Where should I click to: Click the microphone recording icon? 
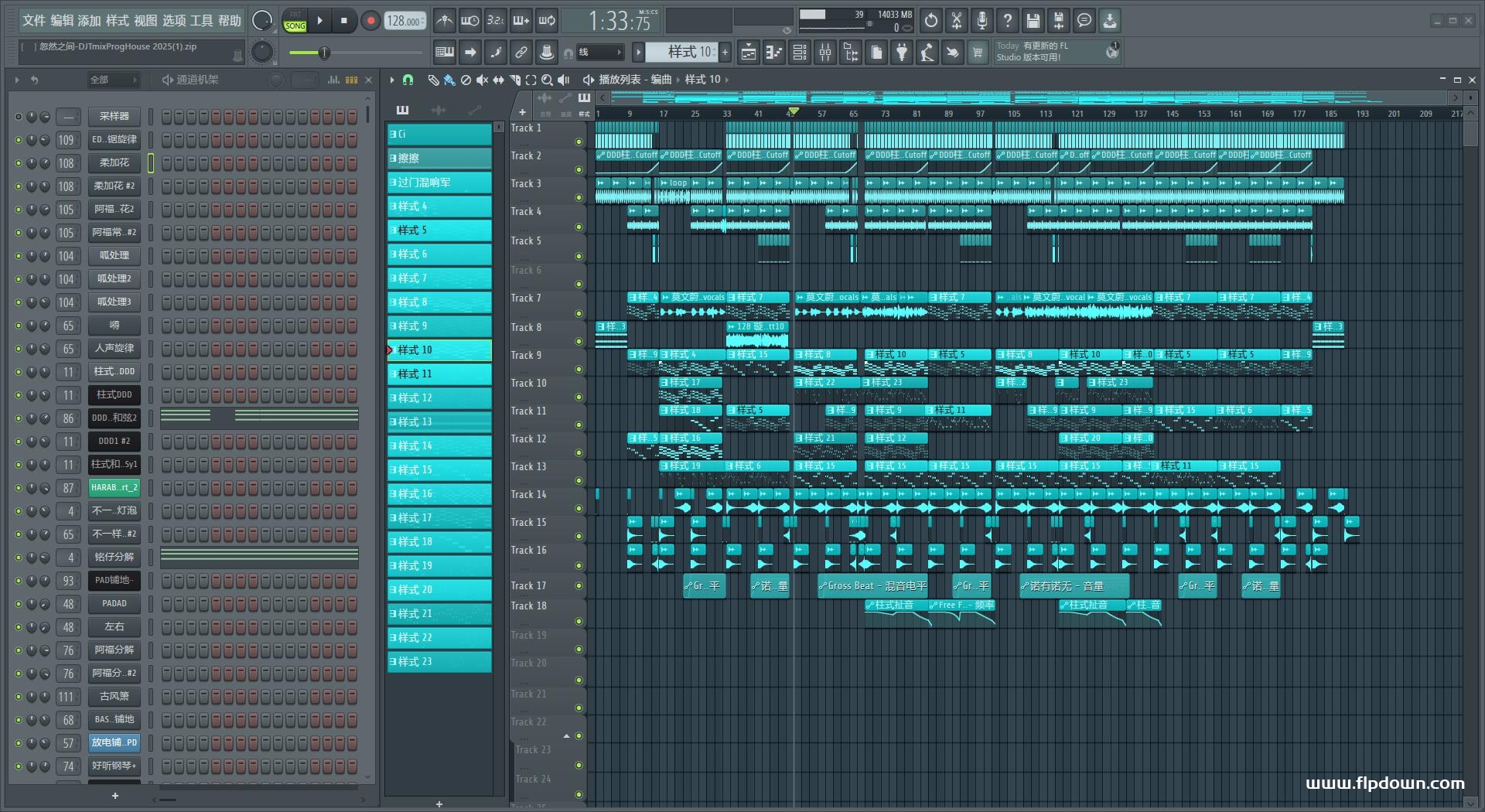981,21
